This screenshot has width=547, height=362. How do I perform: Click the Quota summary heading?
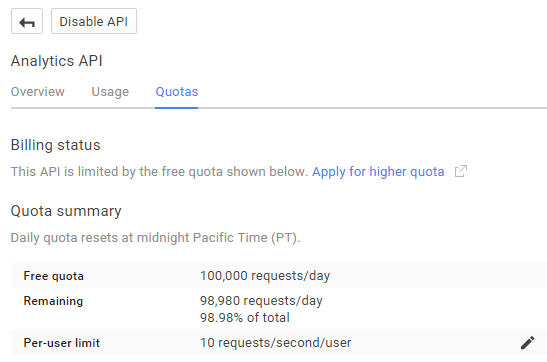[66, 211]
